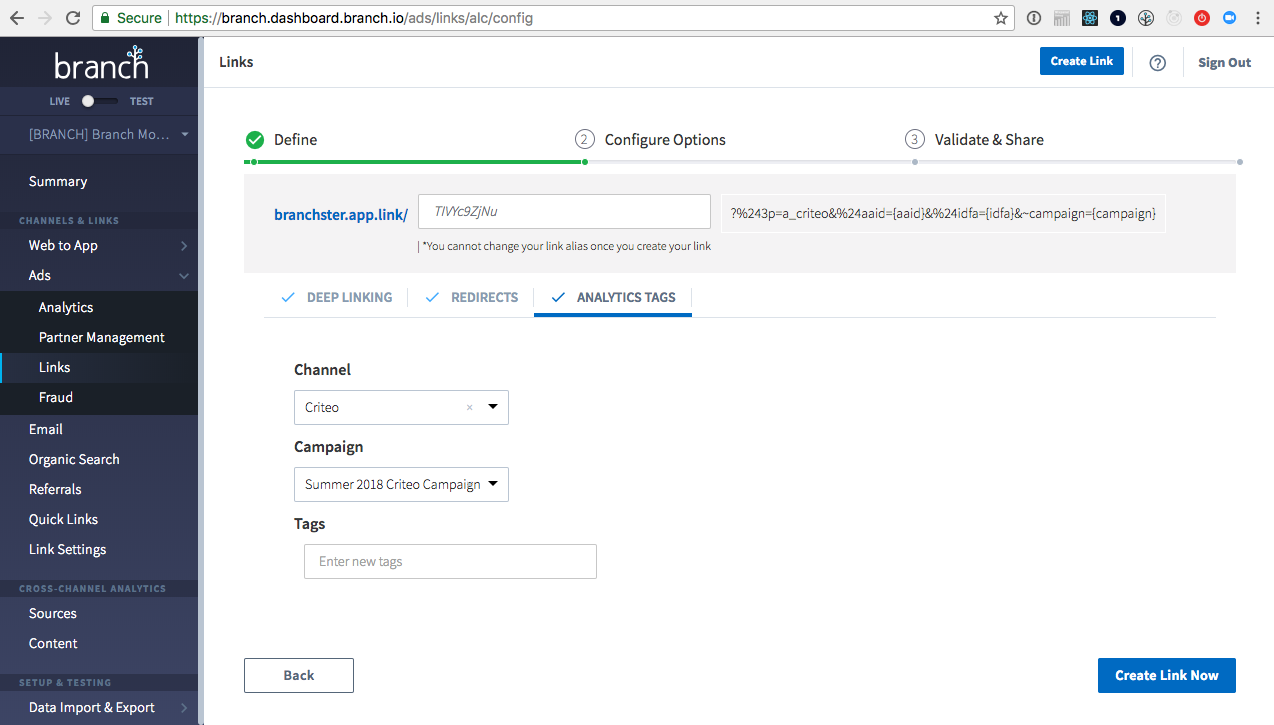Viewport: 1274px width, 725px height.
Task: Open the Fraud page
Action: [x=56, y=397]
